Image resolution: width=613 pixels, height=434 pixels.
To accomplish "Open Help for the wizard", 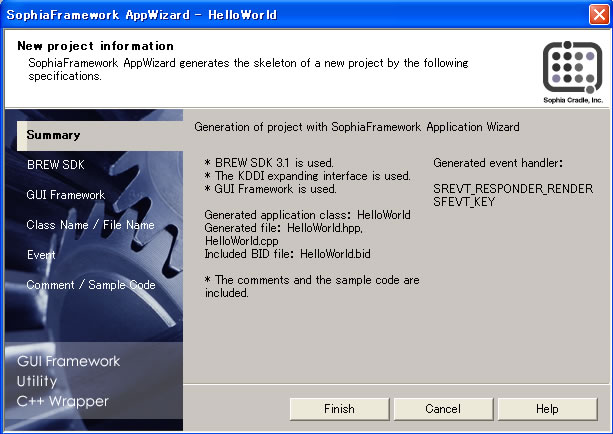I will [x=547, y=409].
